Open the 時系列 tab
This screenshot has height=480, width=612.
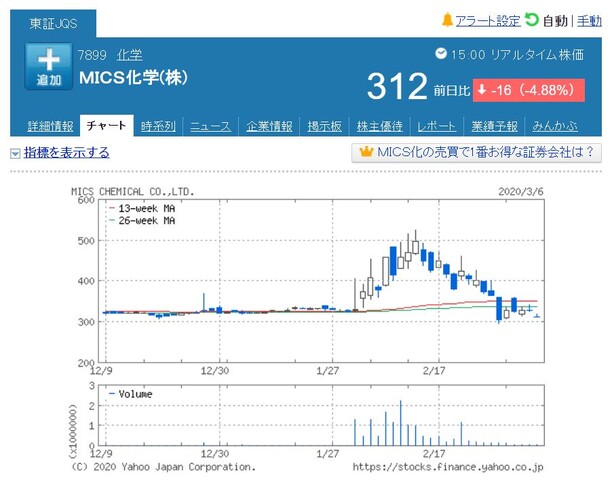click(158, 126)
